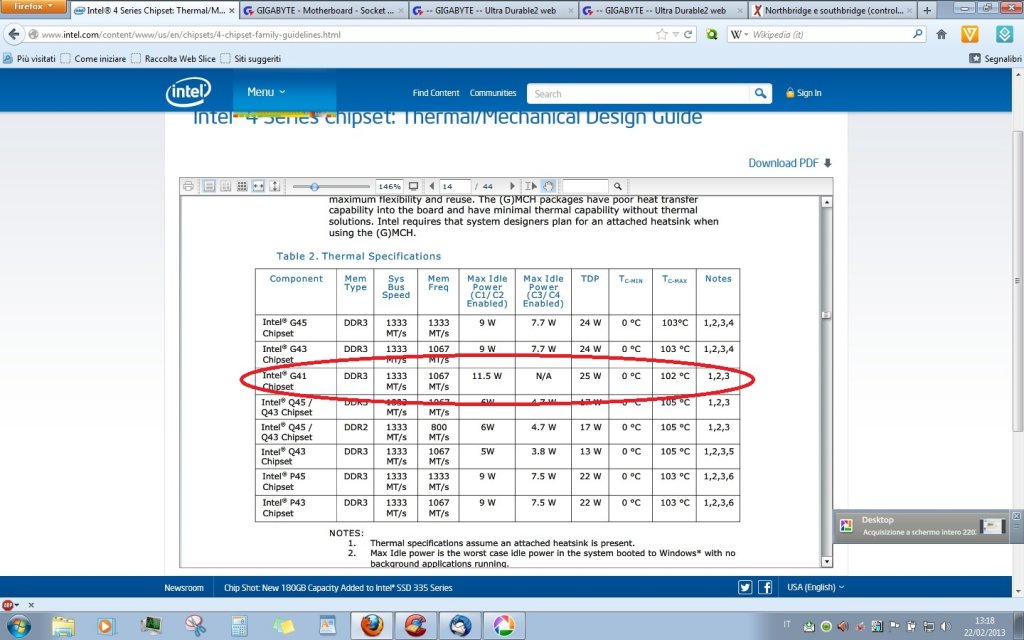Open the Firefox orange menu button
Image resolution: width=1024 pixels, height=640 pixels.
click(33, 7)
